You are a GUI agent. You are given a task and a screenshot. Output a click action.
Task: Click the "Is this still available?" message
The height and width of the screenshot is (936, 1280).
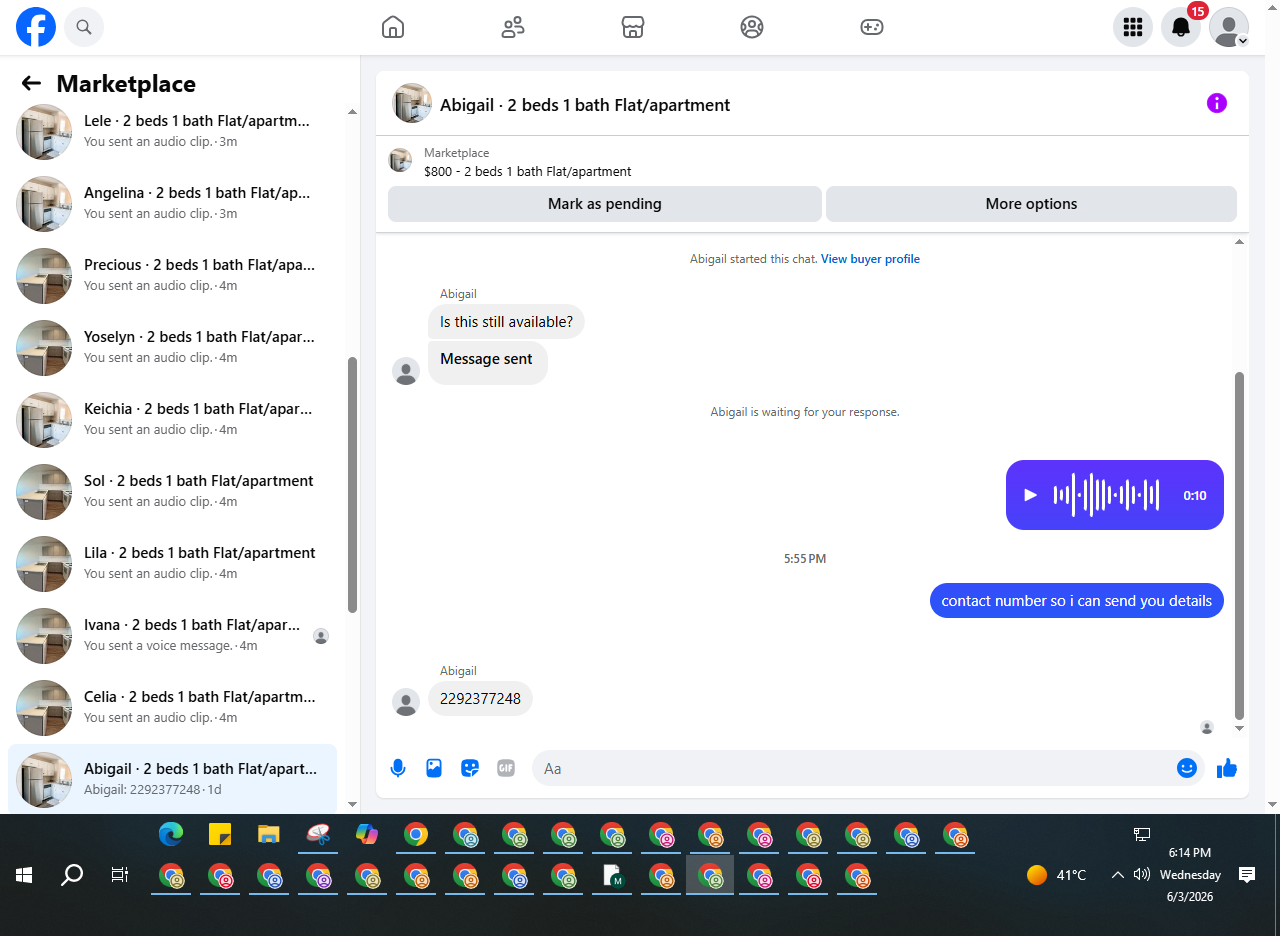[507, 322]
